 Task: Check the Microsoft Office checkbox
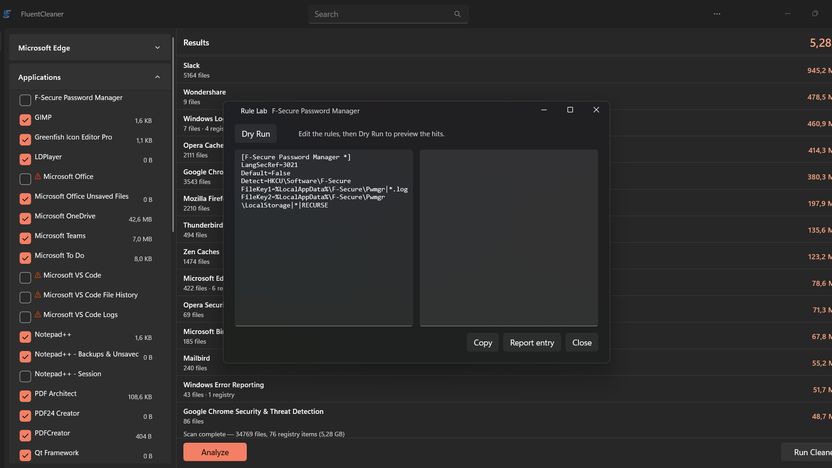(25, 179)
